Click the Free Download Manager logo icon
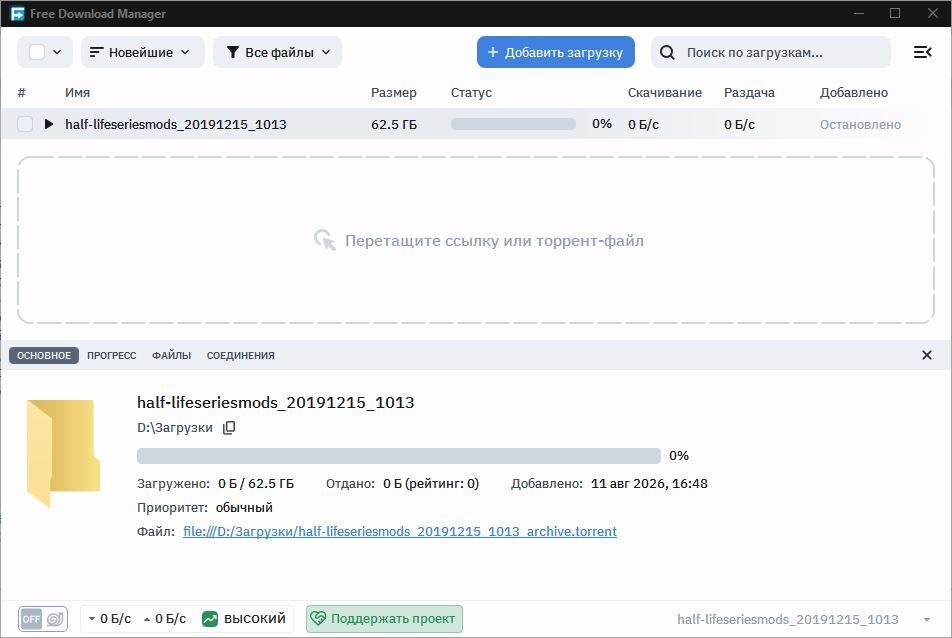The image size is (952, 638). [x=18, y=13]
